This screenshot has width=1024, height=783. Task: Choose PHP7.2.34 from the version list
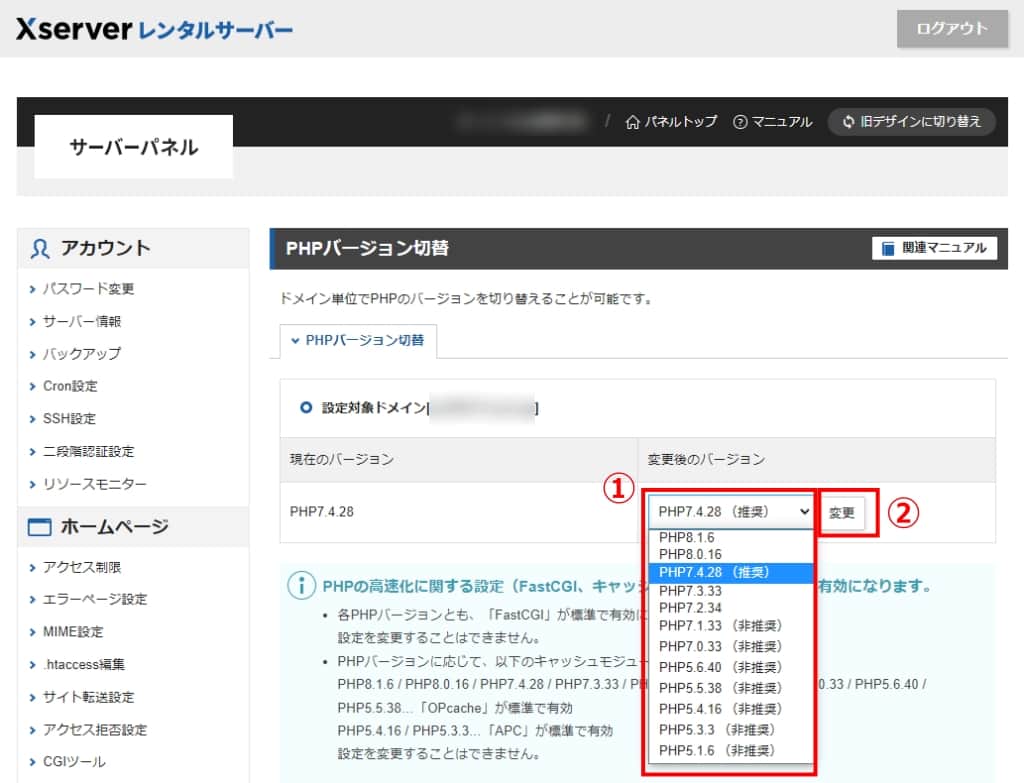[x=731, y=608]
